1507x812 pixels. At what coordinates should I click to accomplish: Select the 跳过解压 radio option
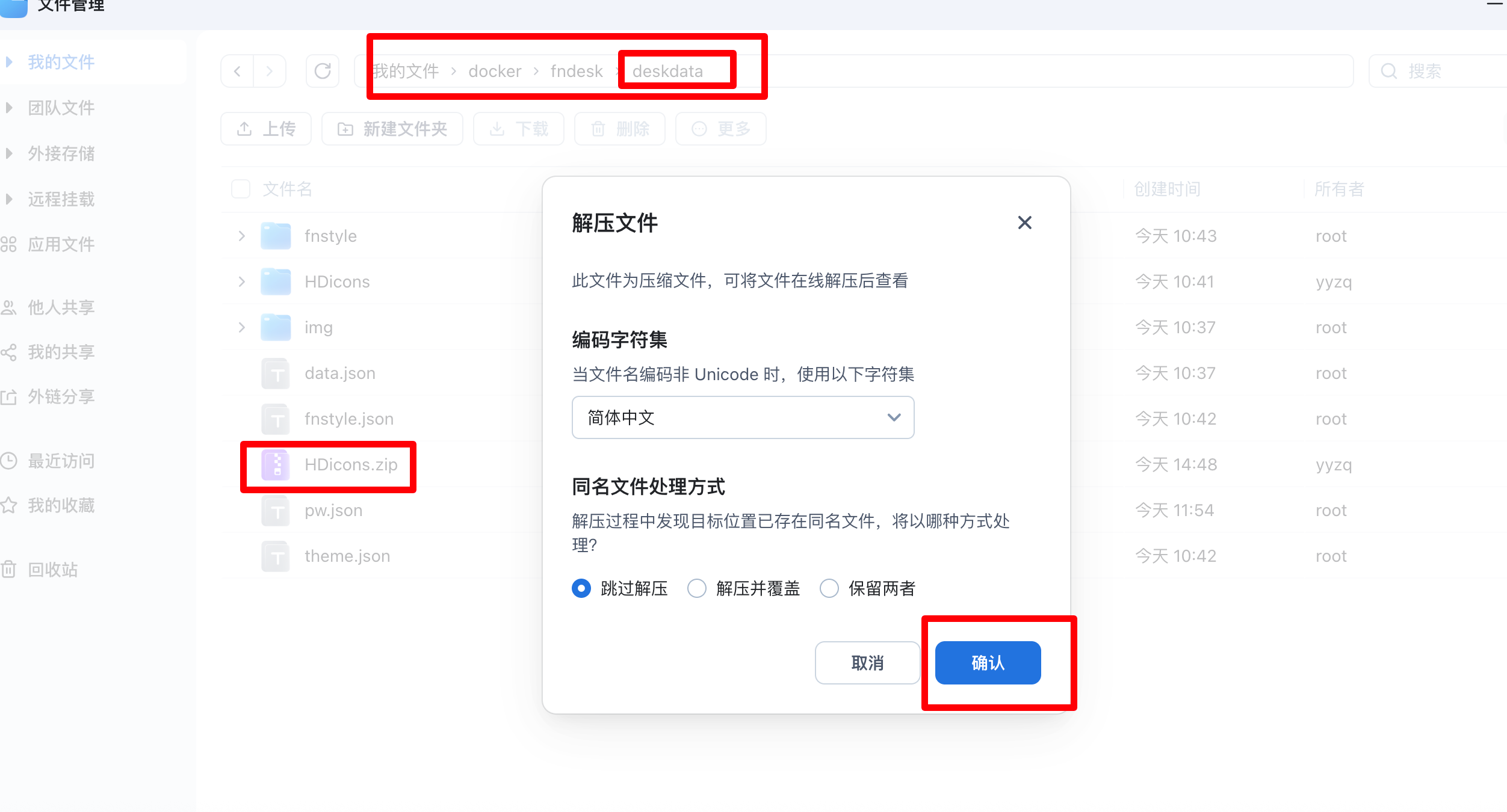coord(581,588)
